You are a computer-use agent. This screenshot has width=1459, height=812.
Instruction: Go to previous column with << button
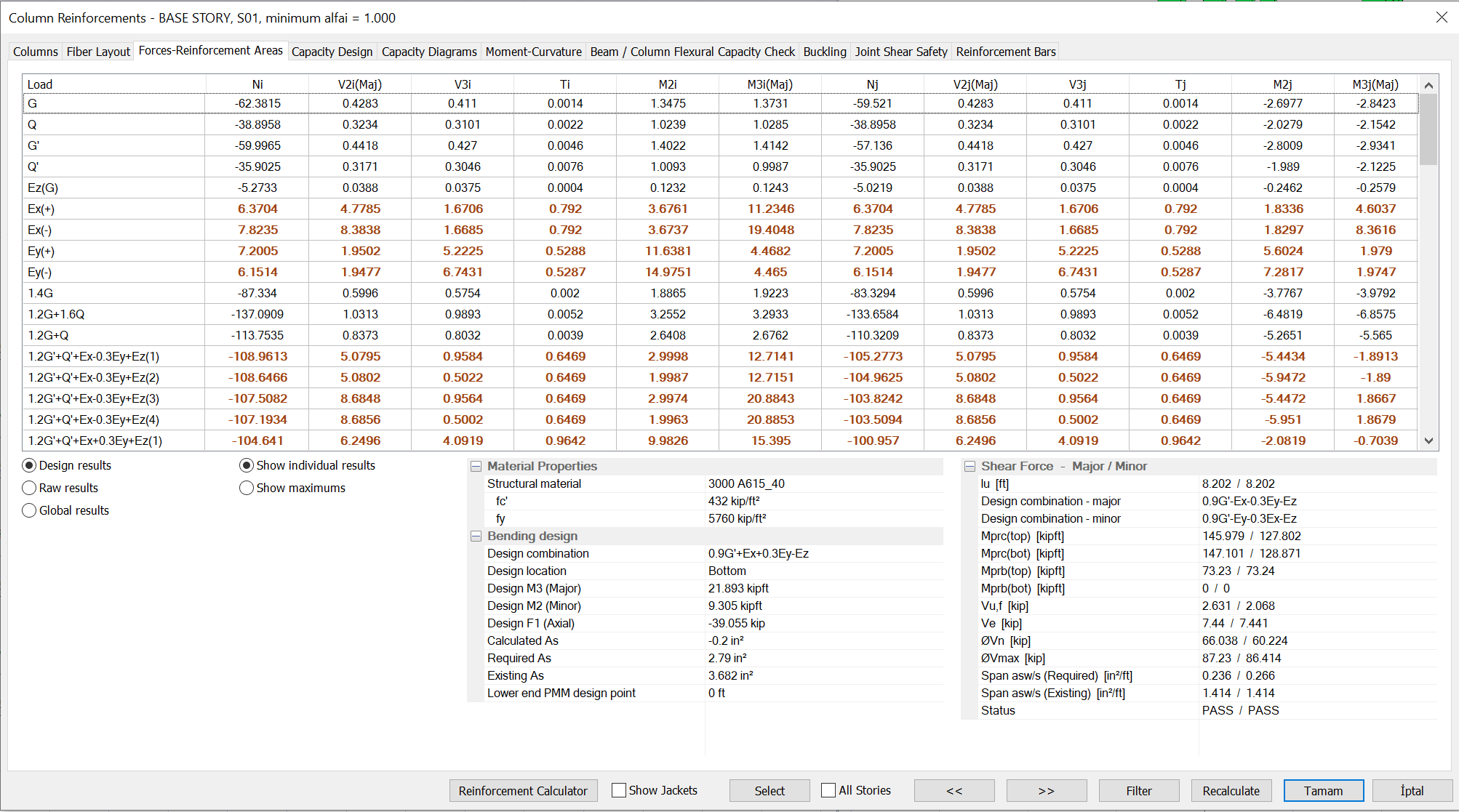coord(954,791)
